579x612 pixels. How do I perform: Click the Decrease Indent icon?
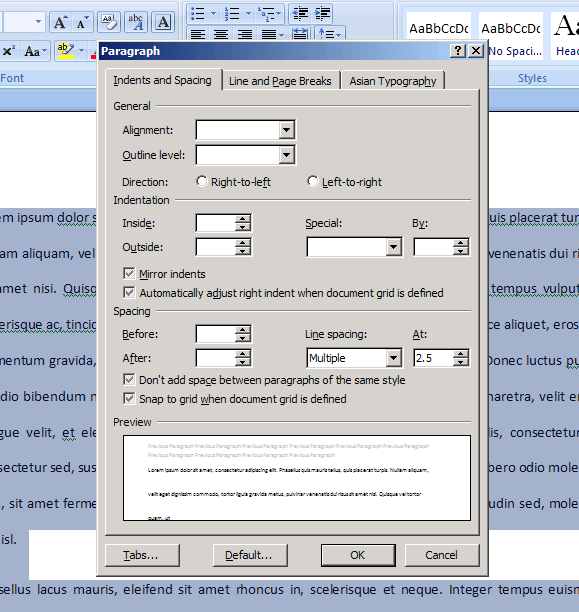[x=300, y=14]
